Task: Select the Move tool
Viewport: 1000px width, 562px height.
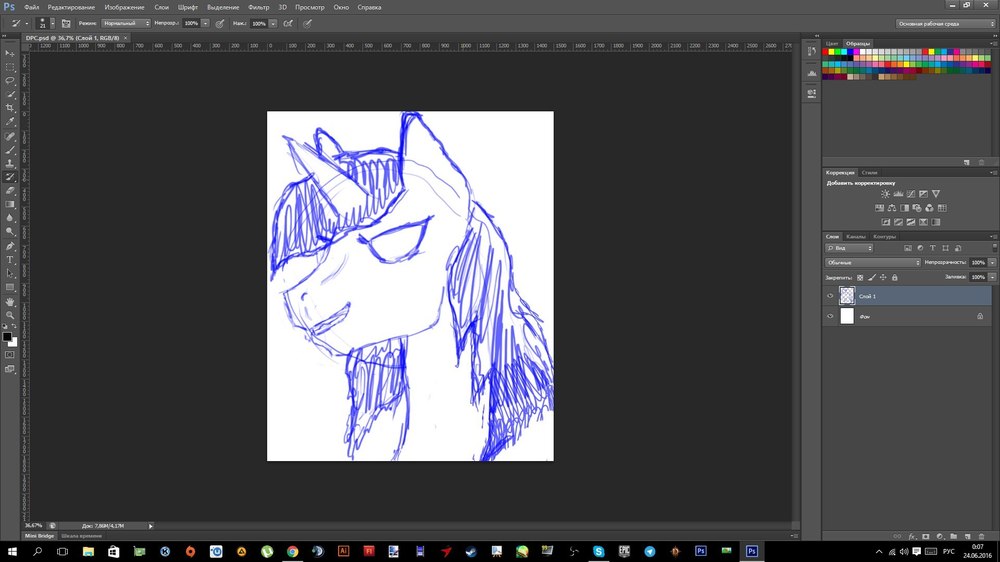Action: [10, 54]
